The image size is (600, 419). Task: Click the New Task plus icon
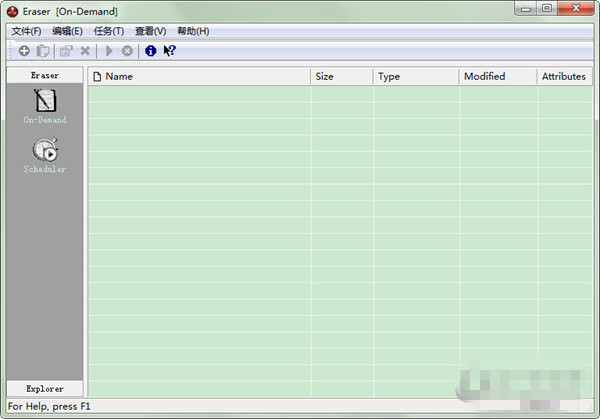(24, 50)
